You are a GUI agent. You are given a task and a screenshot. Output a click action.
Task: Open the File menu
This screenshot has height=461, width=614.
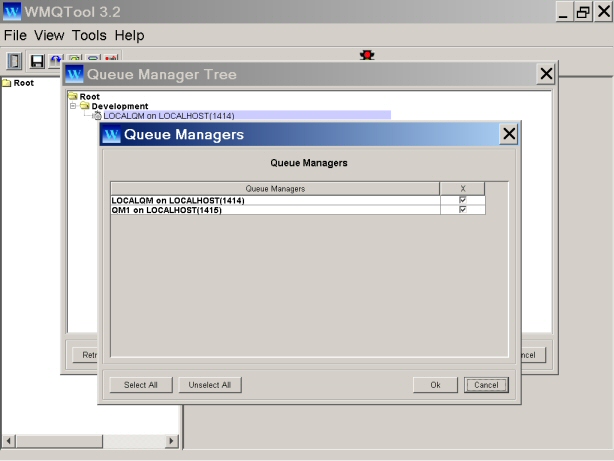point(15,36)
